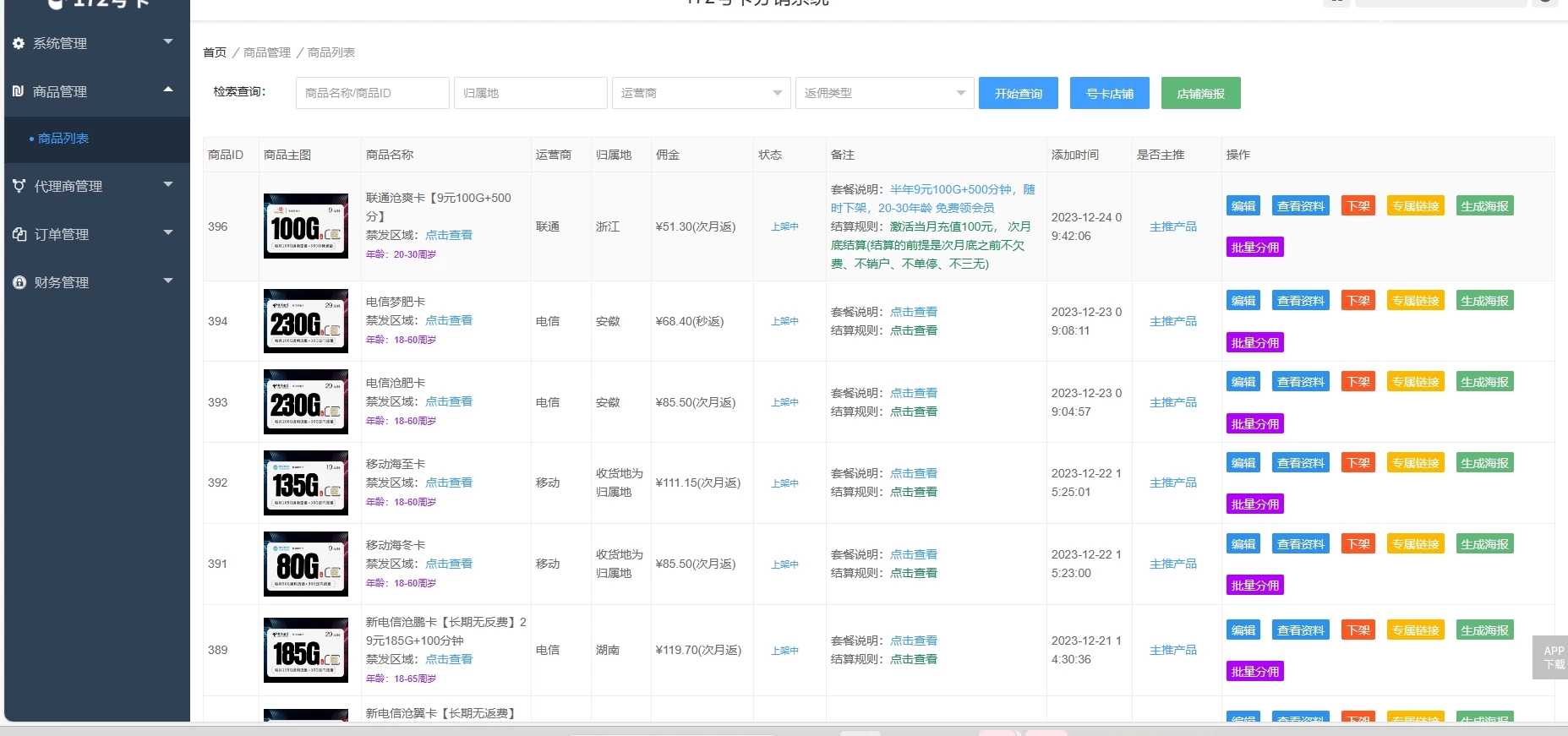Click 批量分佣 for product 396
The width and height of the screenshot is (1568, 736).
1255,248
